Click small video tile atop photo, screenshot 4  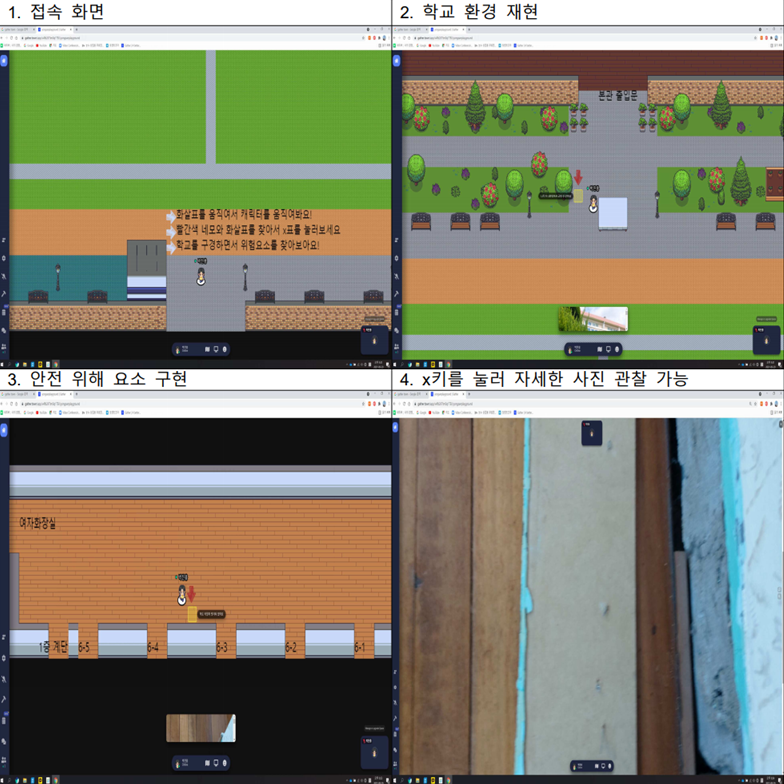592,433
